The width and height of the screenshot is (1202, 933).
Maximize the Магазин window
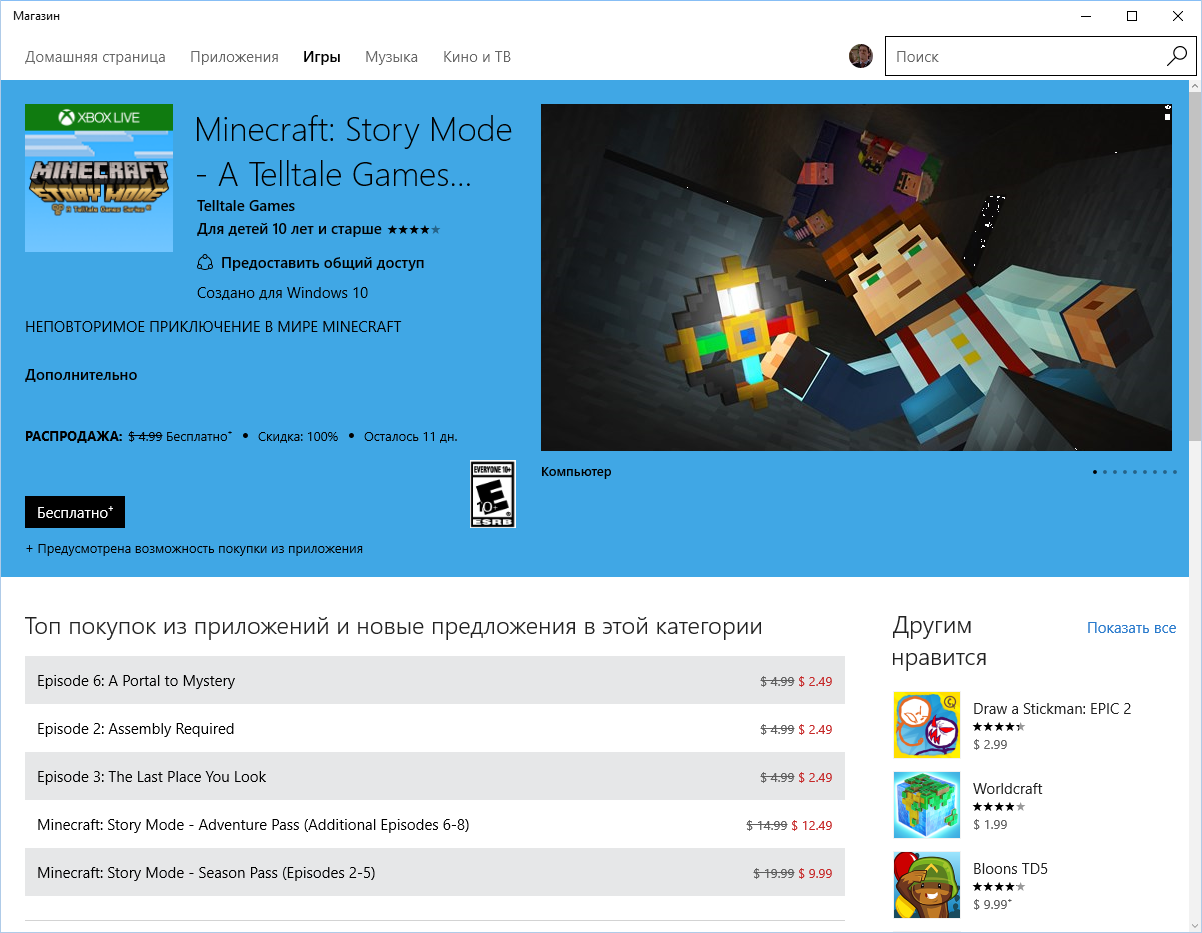1132,16
